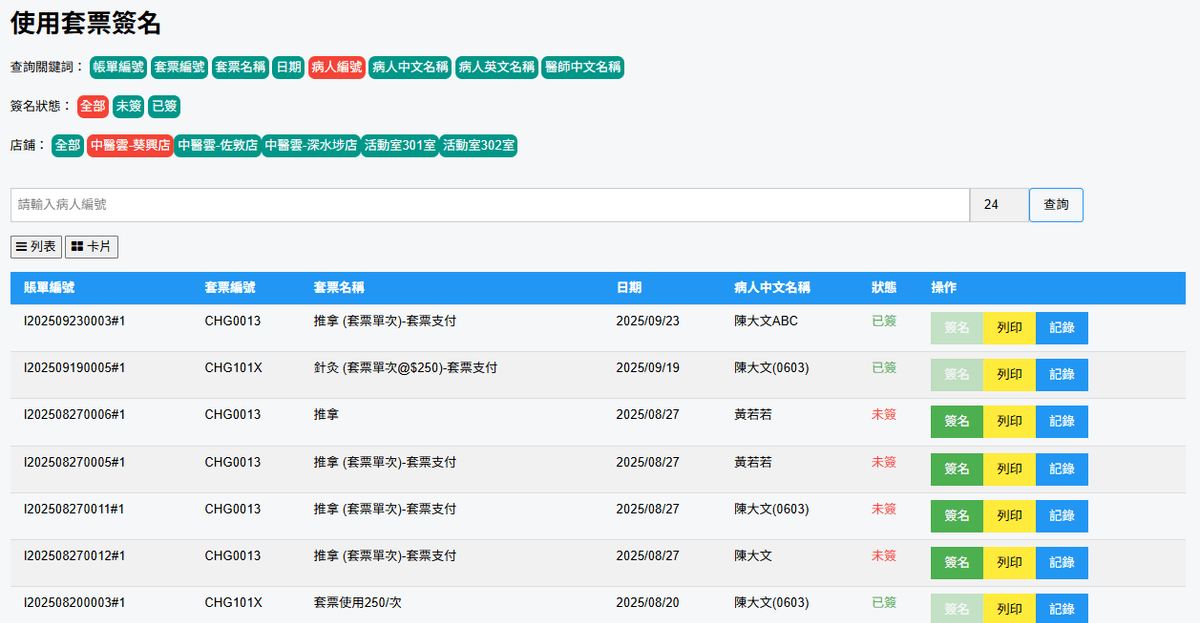This screenshot has height=623, width=1200.
Task: Filter by store 活動室301室
Action: pyautogui.click(x=399, y=145)
